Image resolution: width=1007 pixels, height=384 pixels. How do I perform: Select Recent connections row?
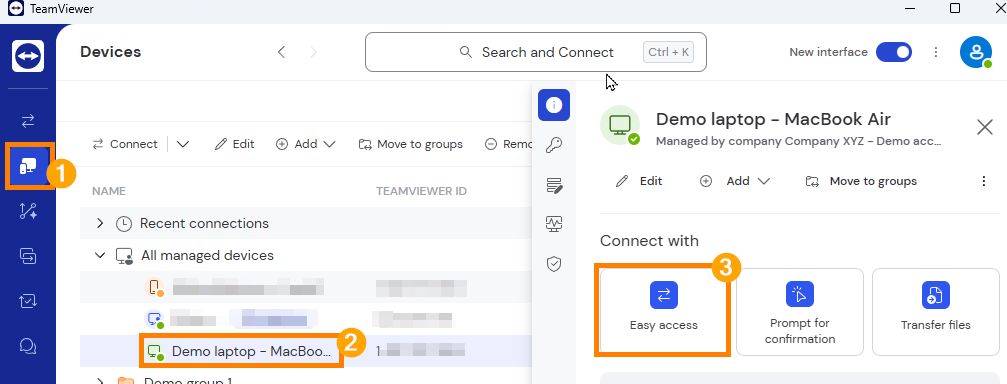coord(306,223)
